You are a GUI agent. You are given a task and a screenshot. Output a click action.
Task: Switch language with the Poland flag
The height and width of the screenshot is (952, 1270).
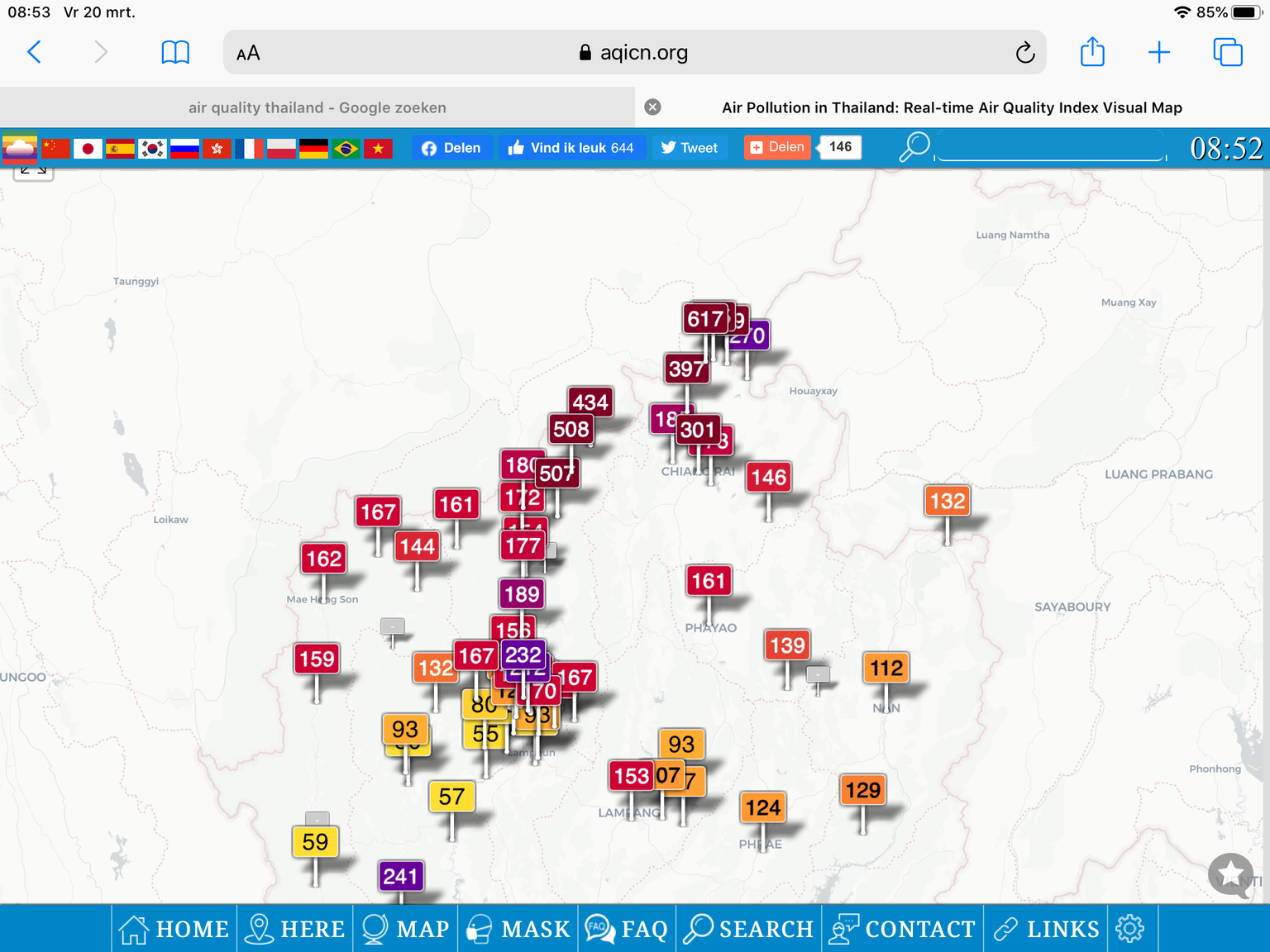tap(281, 148)
